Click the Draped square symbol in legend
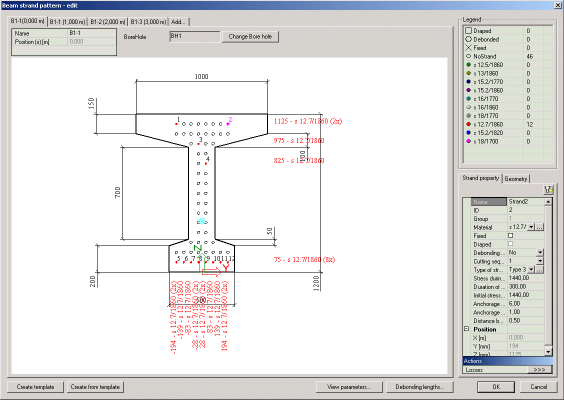The width and height of the screenshot is (564, 400). click(x=468, y=31)
